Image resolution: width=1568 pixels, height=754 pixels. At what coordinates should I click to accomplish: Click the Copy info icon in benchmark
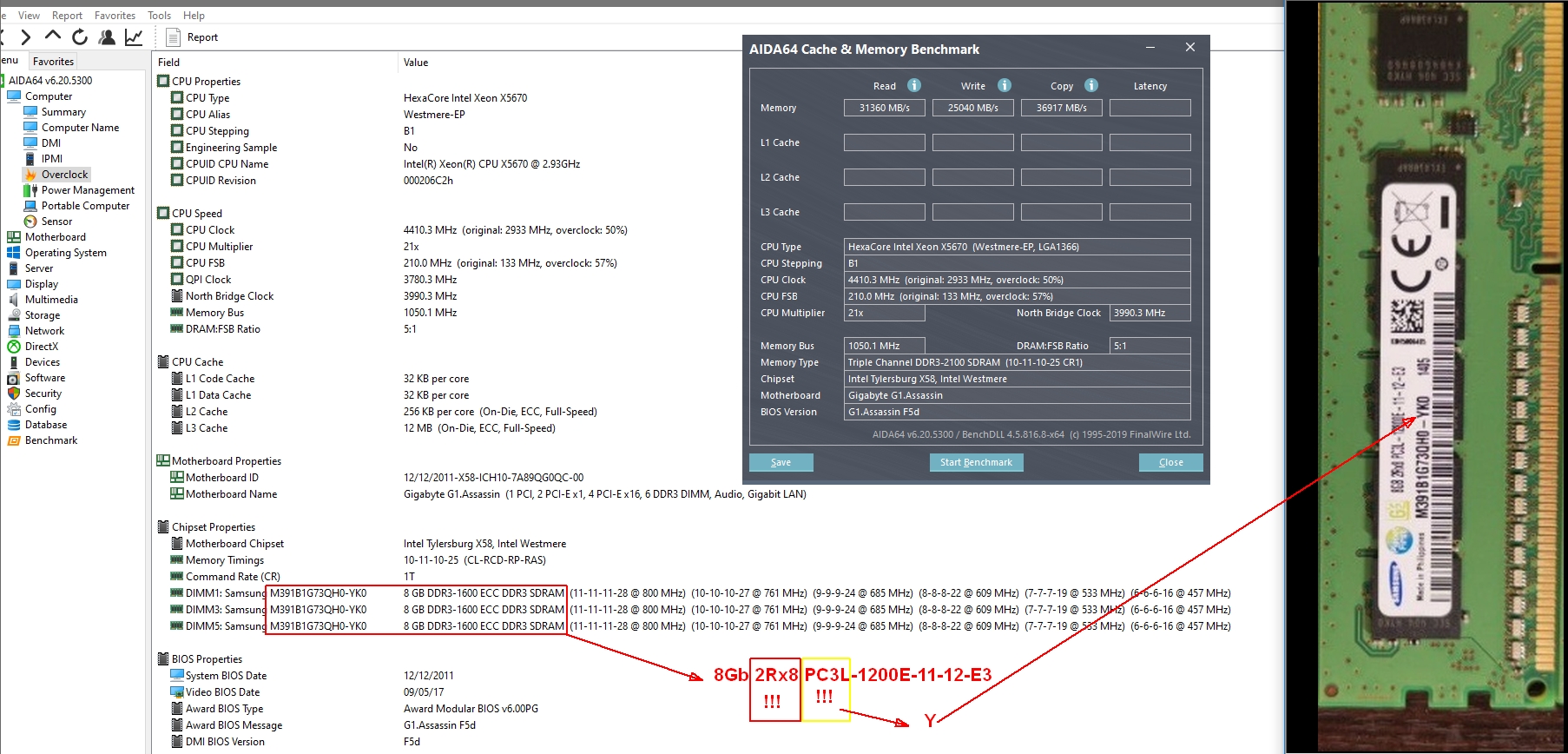1091,85
